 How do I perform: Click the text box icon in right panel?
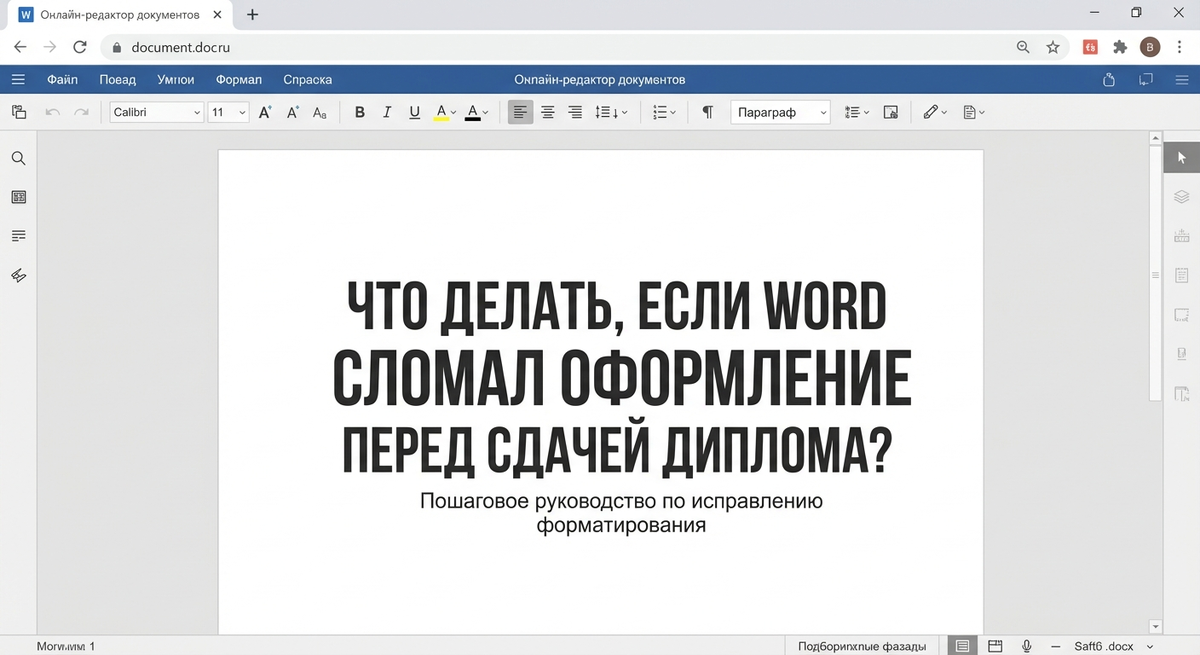tap(1181, 354)
